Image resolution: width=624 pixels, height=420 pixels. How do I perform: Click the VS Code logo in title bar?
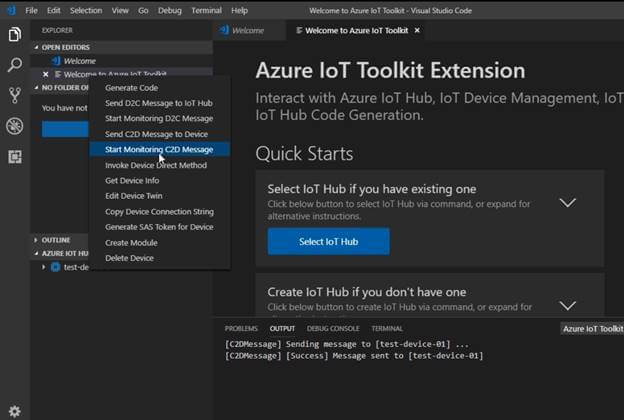coord(12,10)
